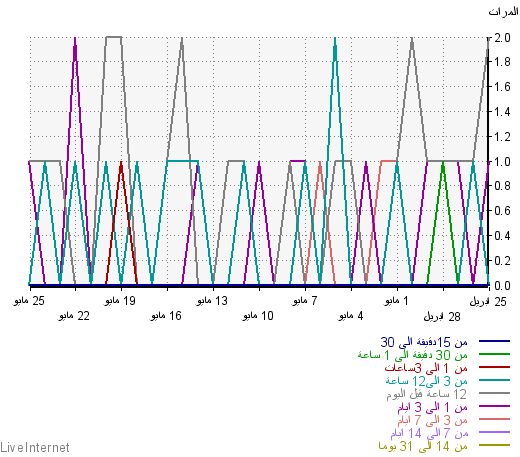Click the 1.6 y-axis value
Image resolution: width=520 pixels, height=457 pixels.
pyautogui.click(x=502, y=87)
